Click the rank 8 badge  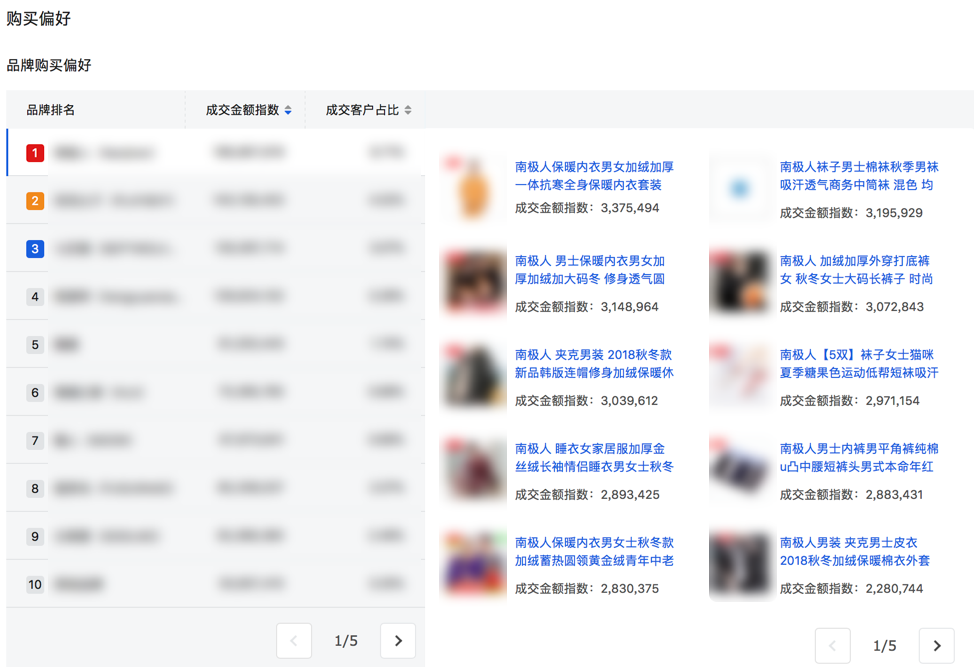click(x=35, y=489)
